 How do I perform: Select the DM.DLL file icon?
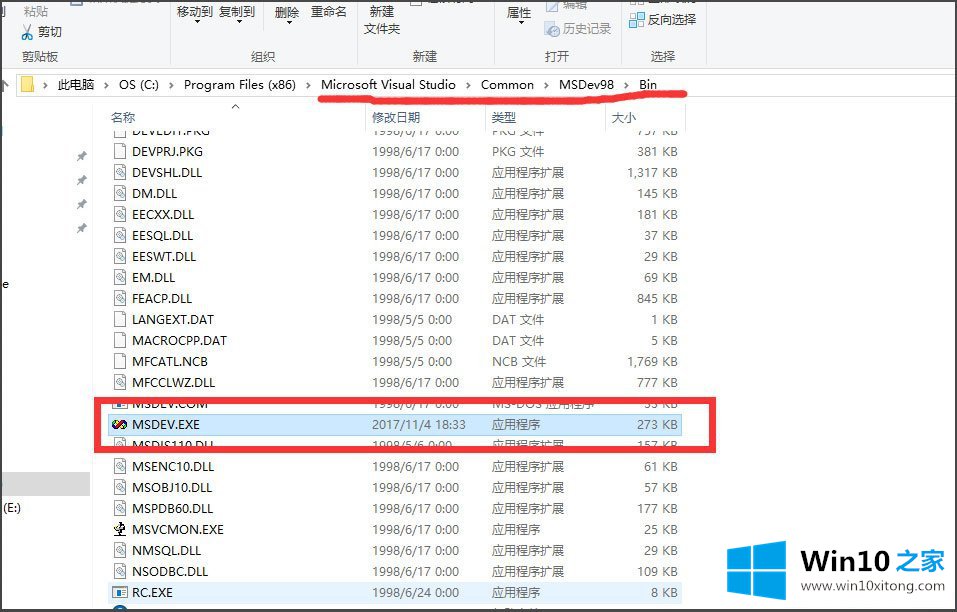coord(120,193)
